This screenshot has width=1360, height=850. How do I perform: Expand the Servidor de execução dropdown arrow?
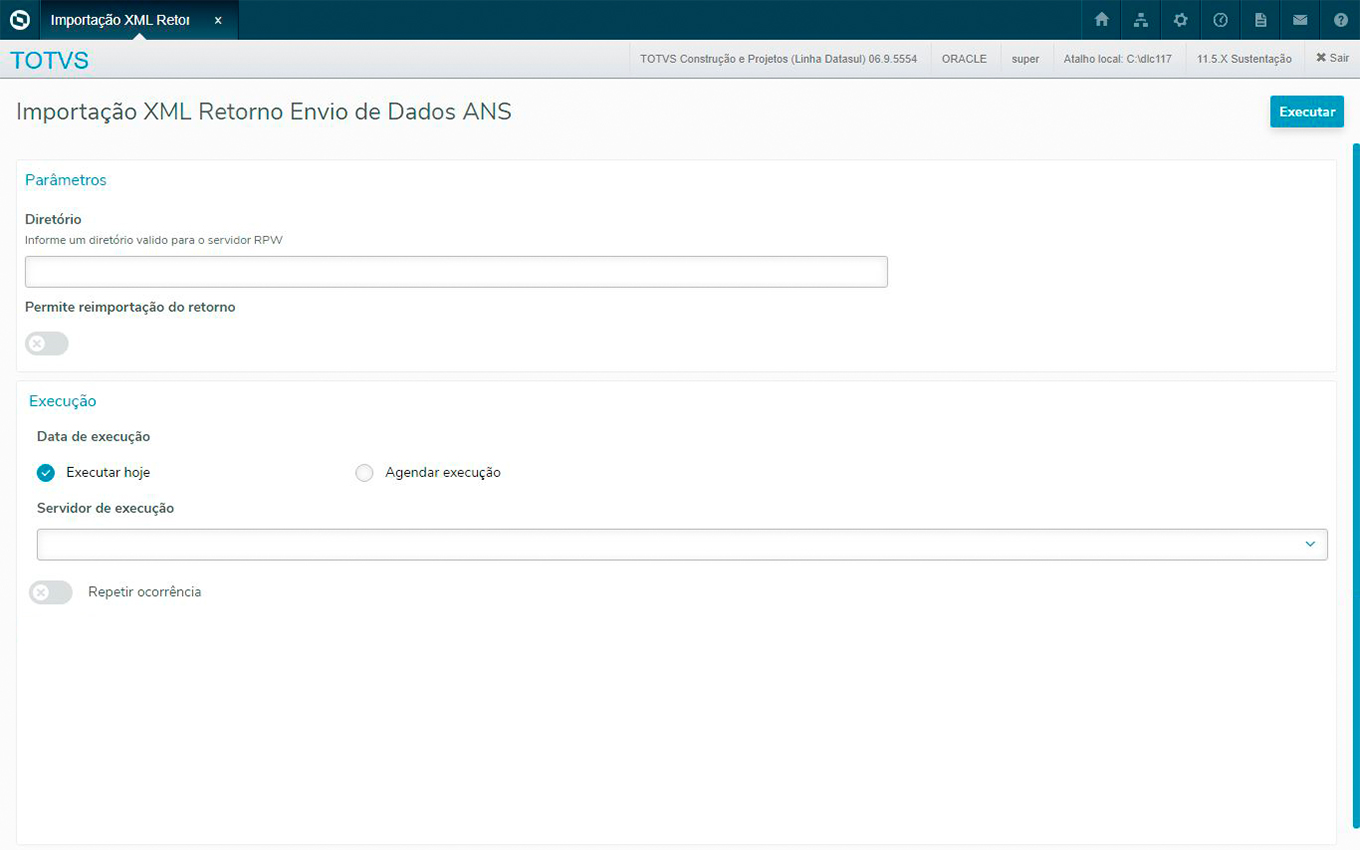coord(1309,545)
